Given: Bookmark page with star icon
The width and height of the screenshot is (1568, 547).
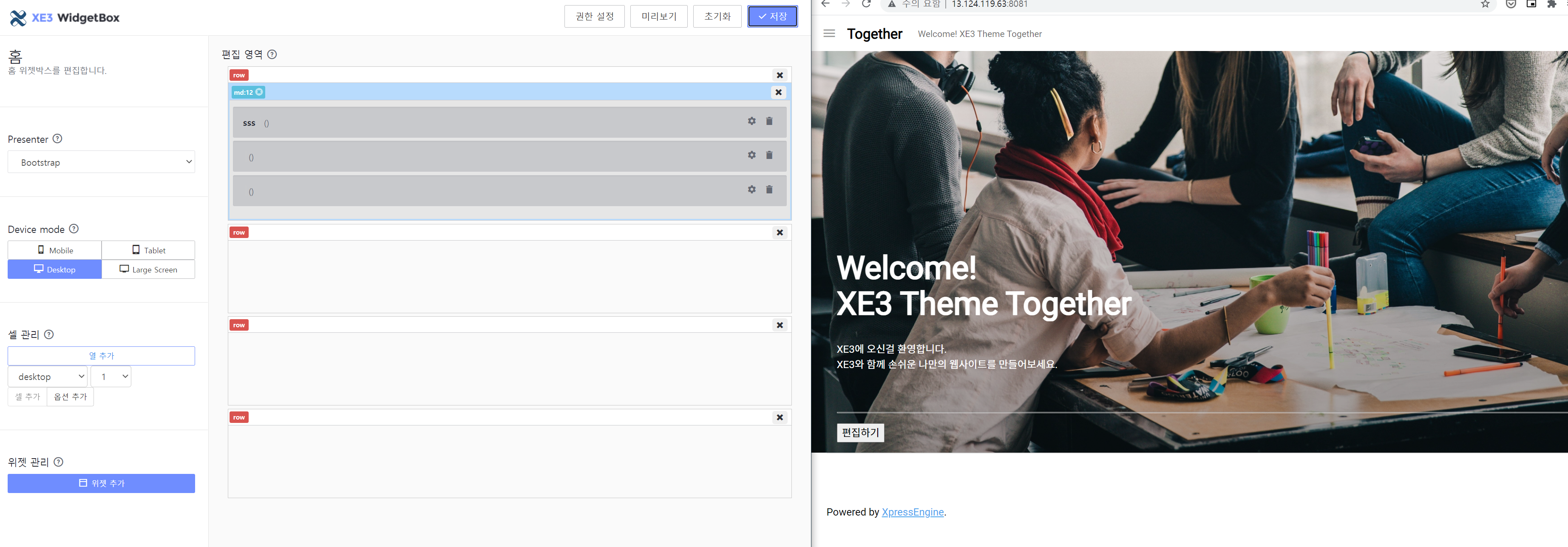Looking at the screenshot, I should 1485,4.
